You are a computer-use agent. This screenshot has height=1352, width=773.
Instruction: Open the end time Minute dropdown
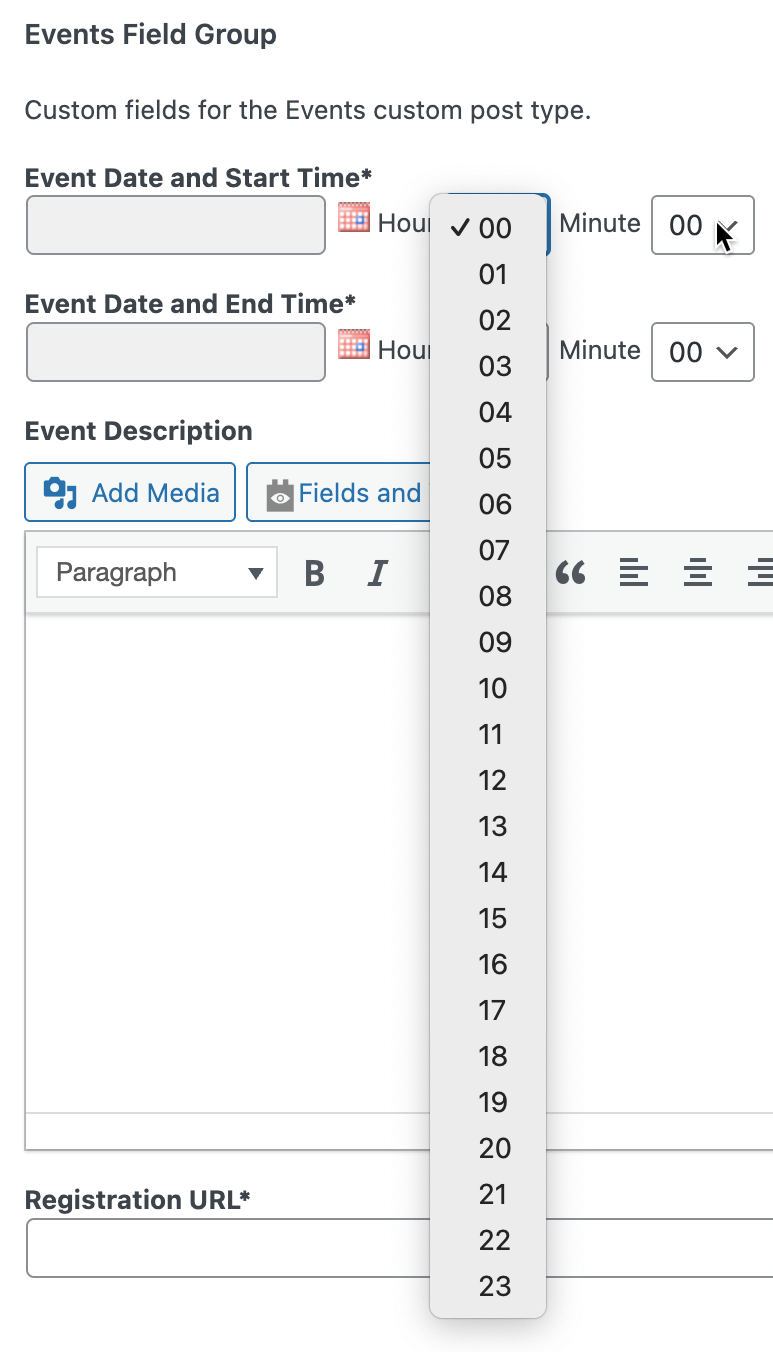point(702,352)
